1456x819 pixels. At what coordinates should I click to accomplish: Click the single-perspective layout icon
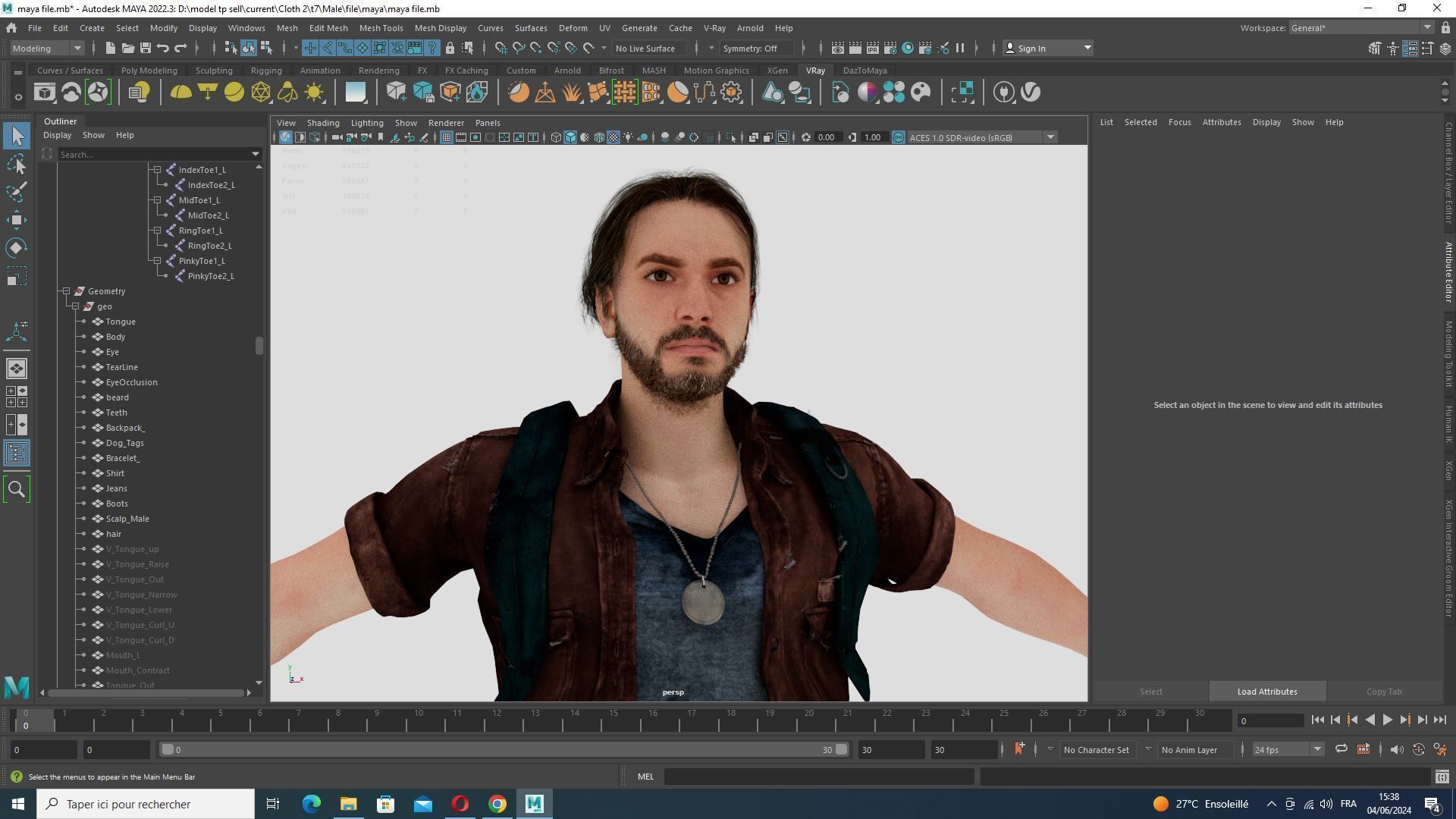click(x=17, y=369)
